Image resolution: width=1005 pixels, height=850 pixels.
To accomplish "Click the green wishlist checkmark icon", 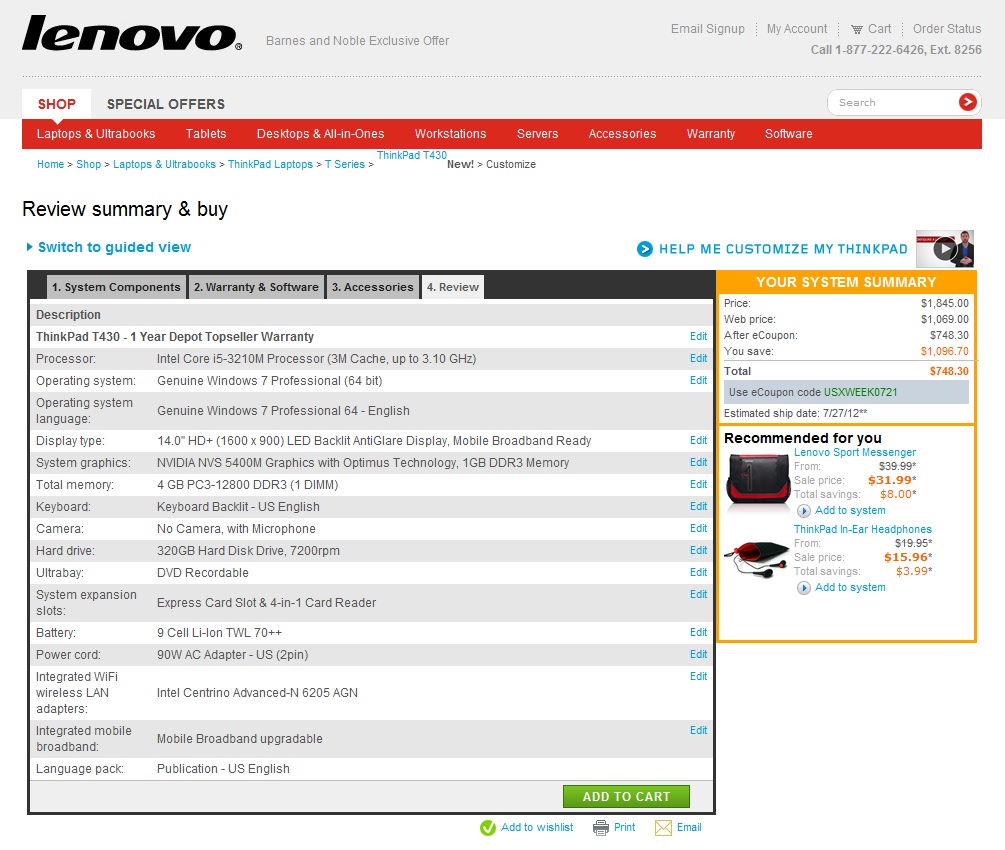I will pos(488,828).
